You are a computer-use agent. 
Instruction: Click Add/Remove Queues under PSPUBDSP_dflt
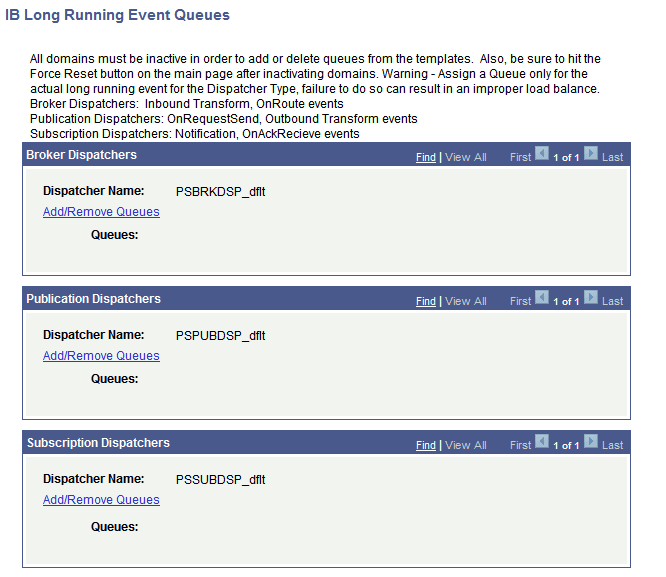point(101,356)
